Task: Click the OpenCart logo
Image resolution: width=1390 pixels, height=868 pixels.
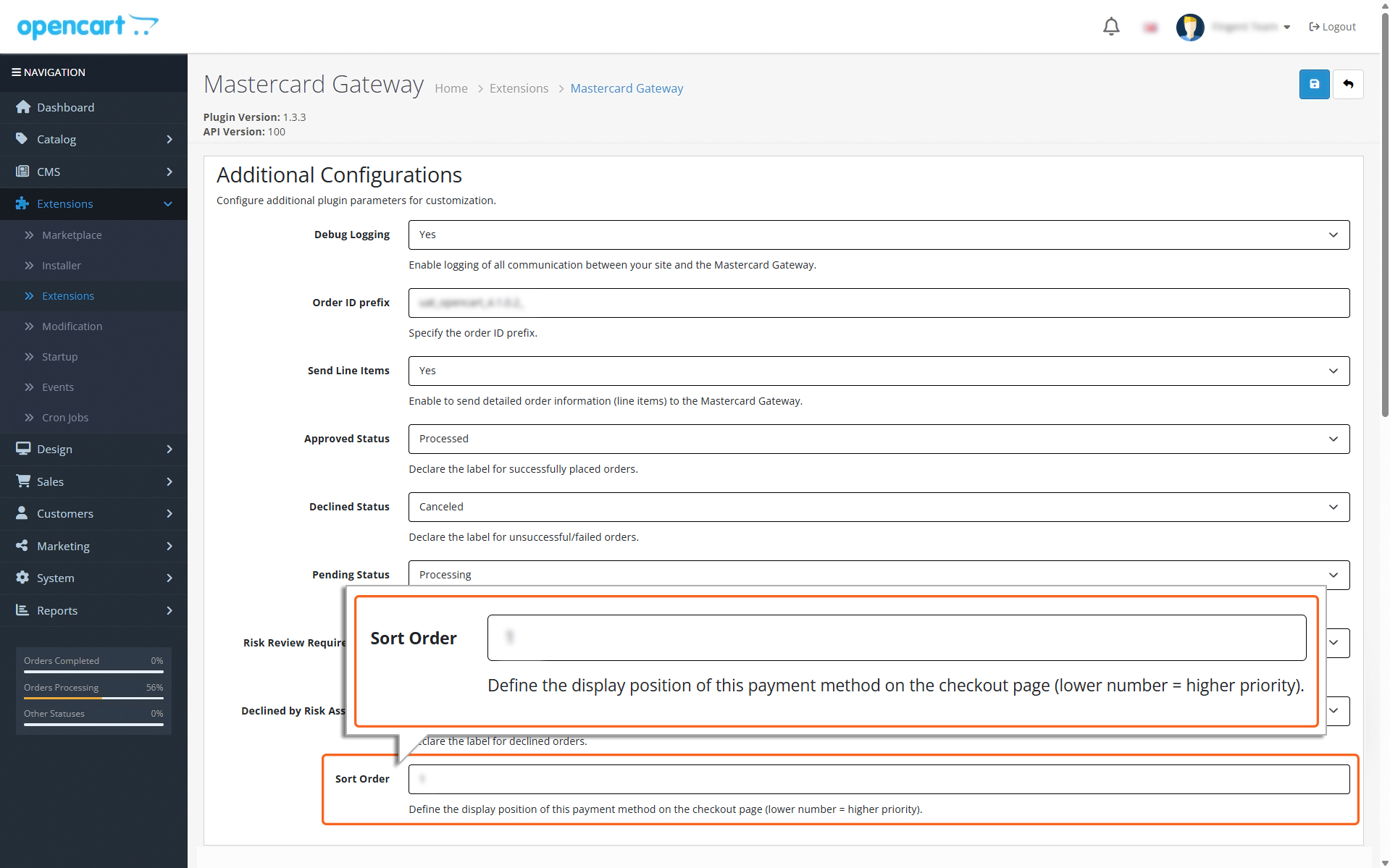Action: pyautogui.click(x=88, y=26)
